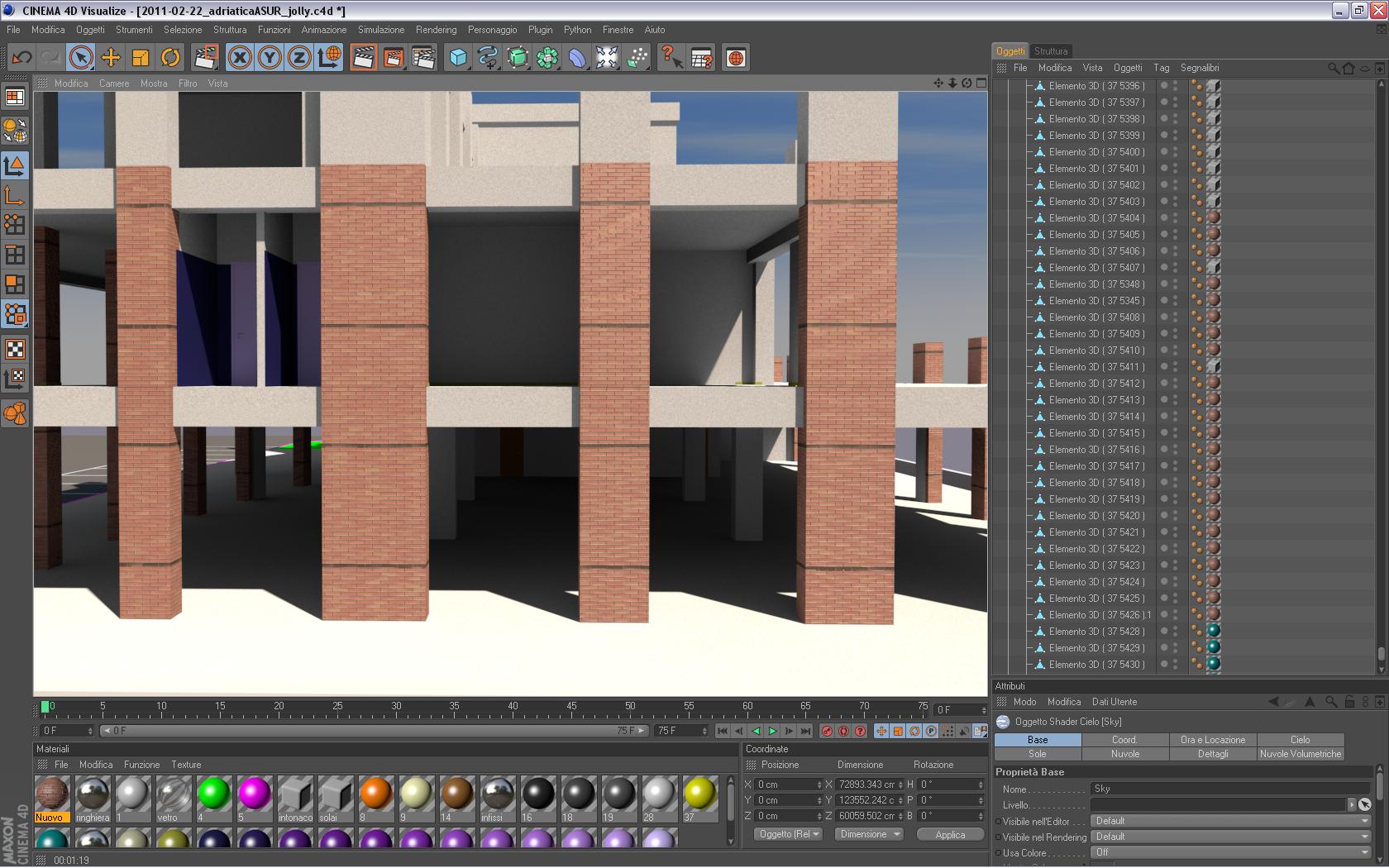Viewport: 1389px width, 868px height.
Task: Open the HyperNURBS generator icon
Action: (518, 58)
